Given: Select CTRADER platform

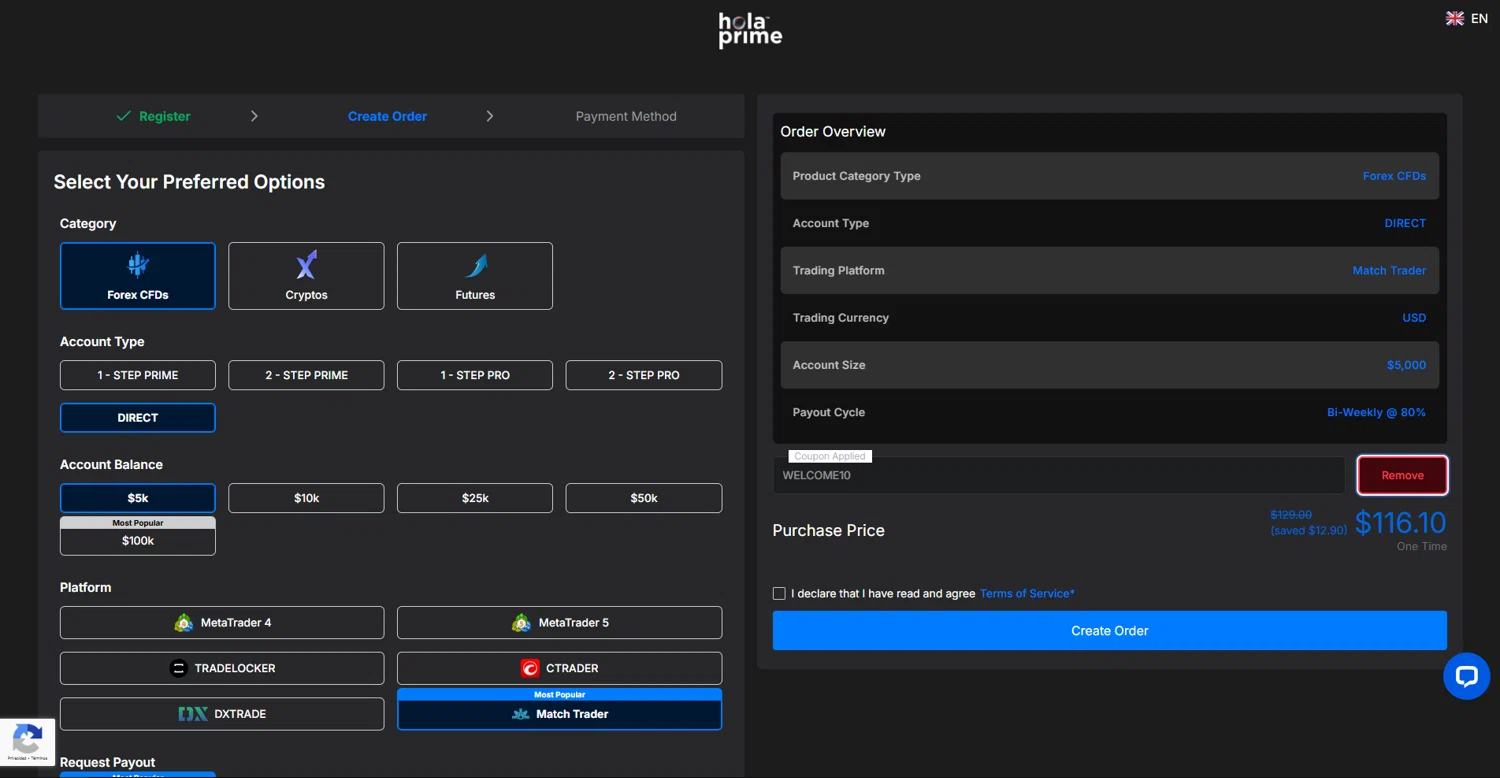Looking at the screenshot, I should 559,668.
